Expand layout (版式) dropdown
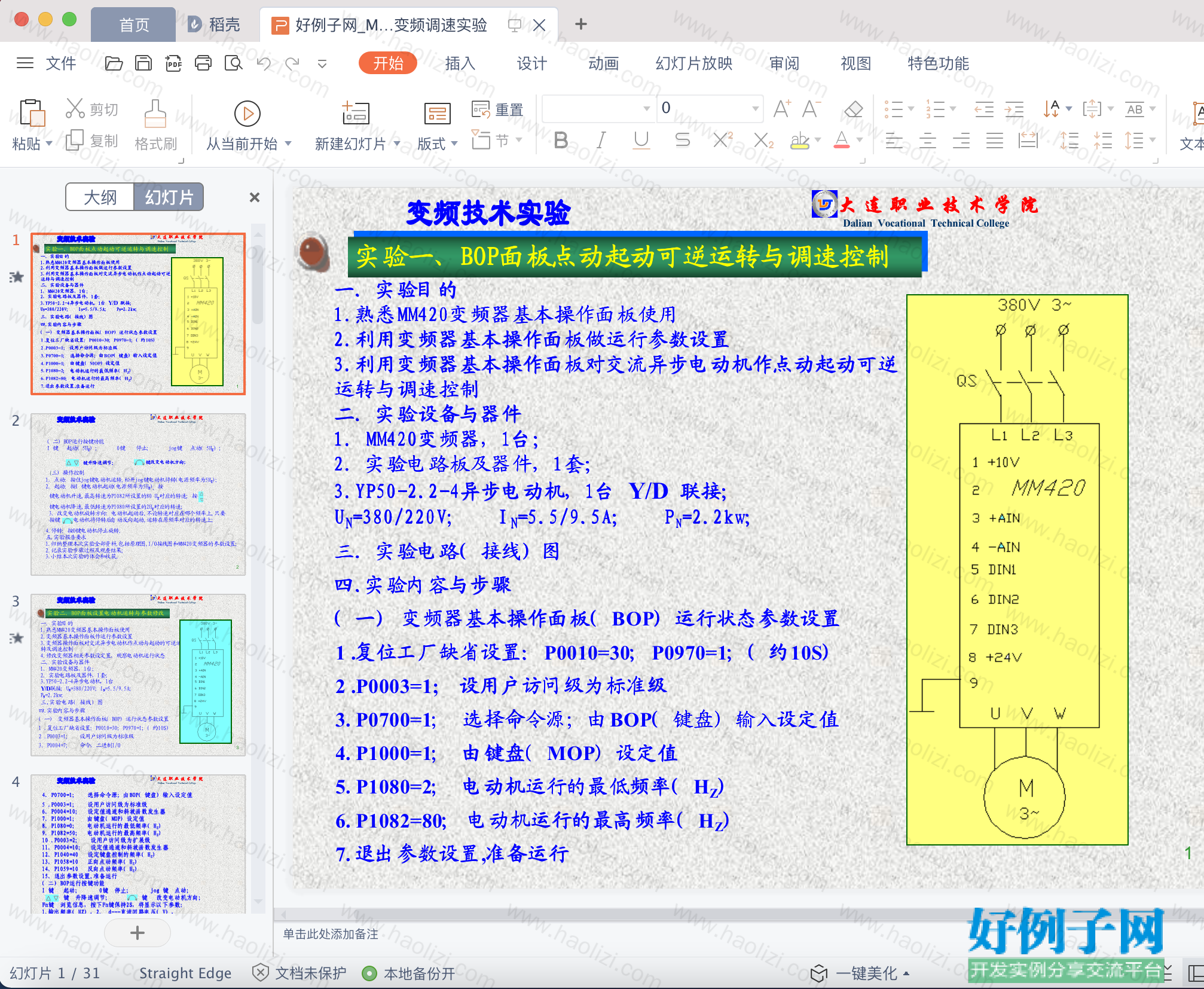 coord(455,144)
